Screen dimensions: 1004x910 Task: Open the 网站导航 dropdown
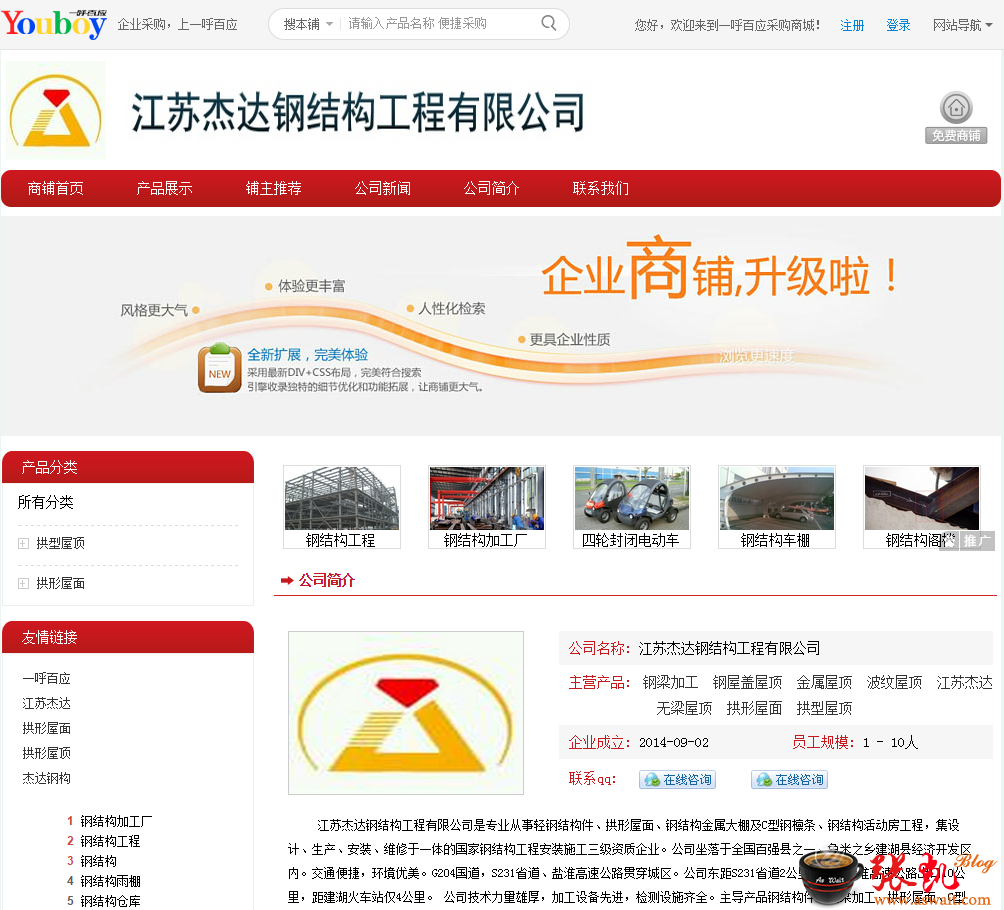[962, 25]
